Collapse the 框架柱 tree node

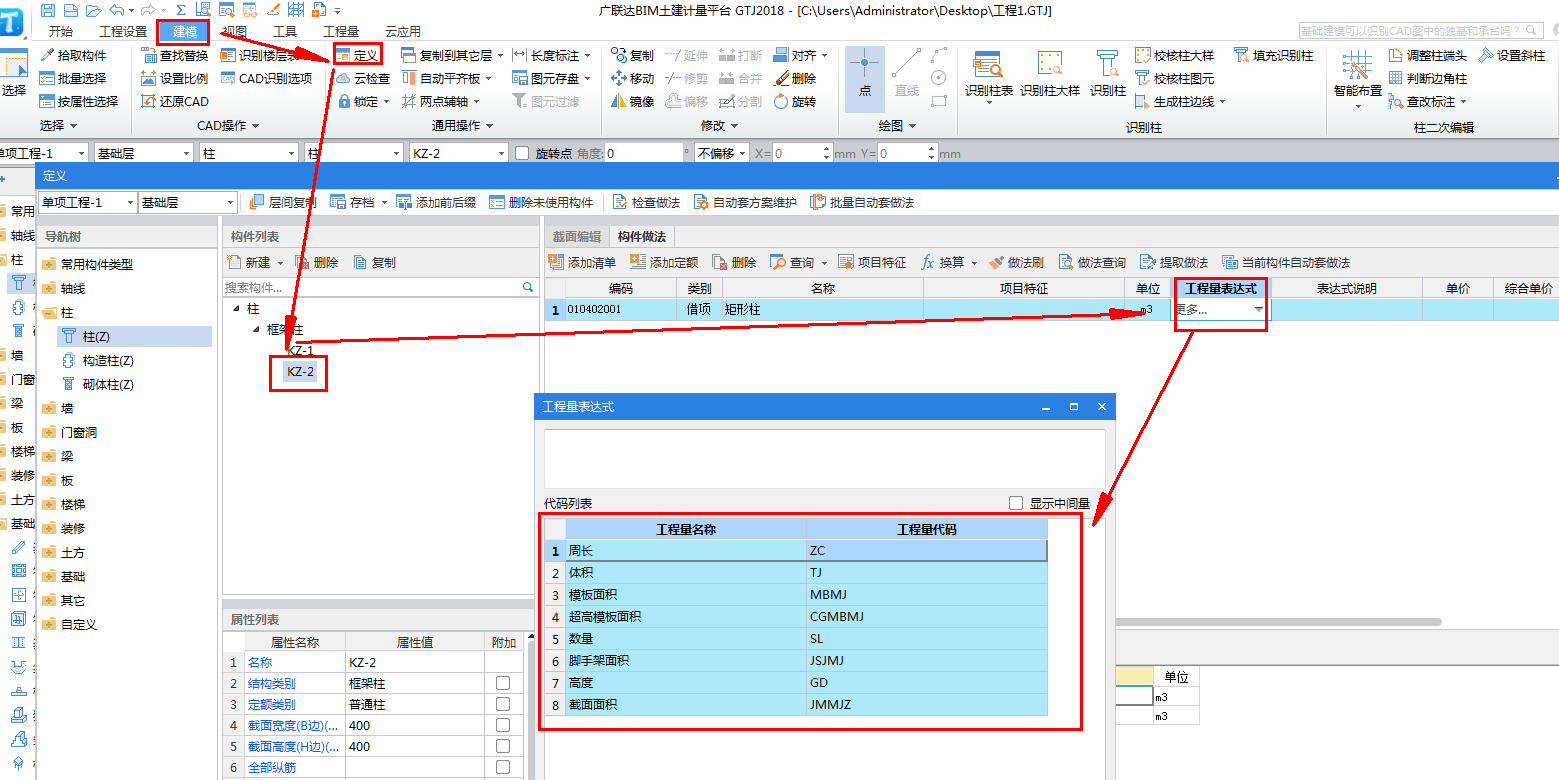point(255,329)
